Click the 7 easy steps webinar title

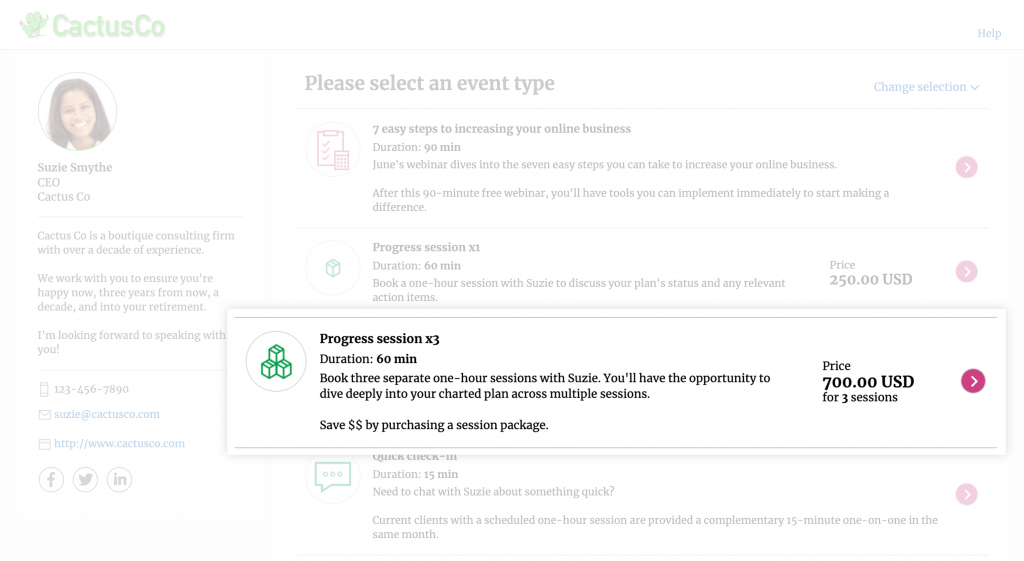tap(501, 129)
